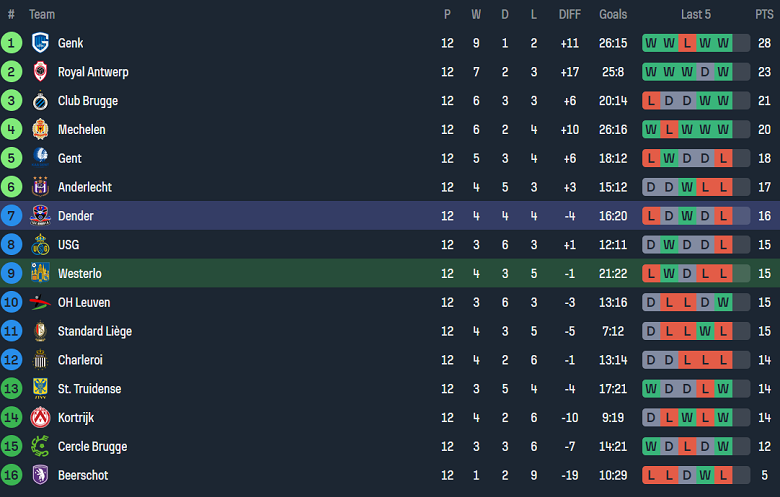Click Royal Antwerp's grey draw badge
The width and height of the screenshot is (780, 497).
704,72
